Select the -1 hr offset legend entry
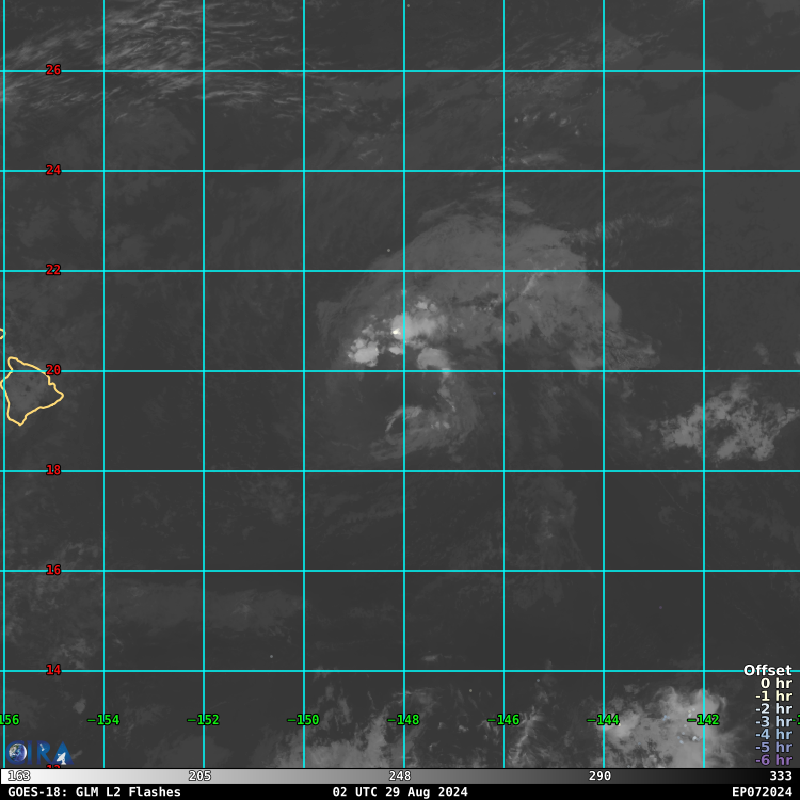Image resolution: width=800 pixels, height=800 pixels. click(x=773, y=697)
